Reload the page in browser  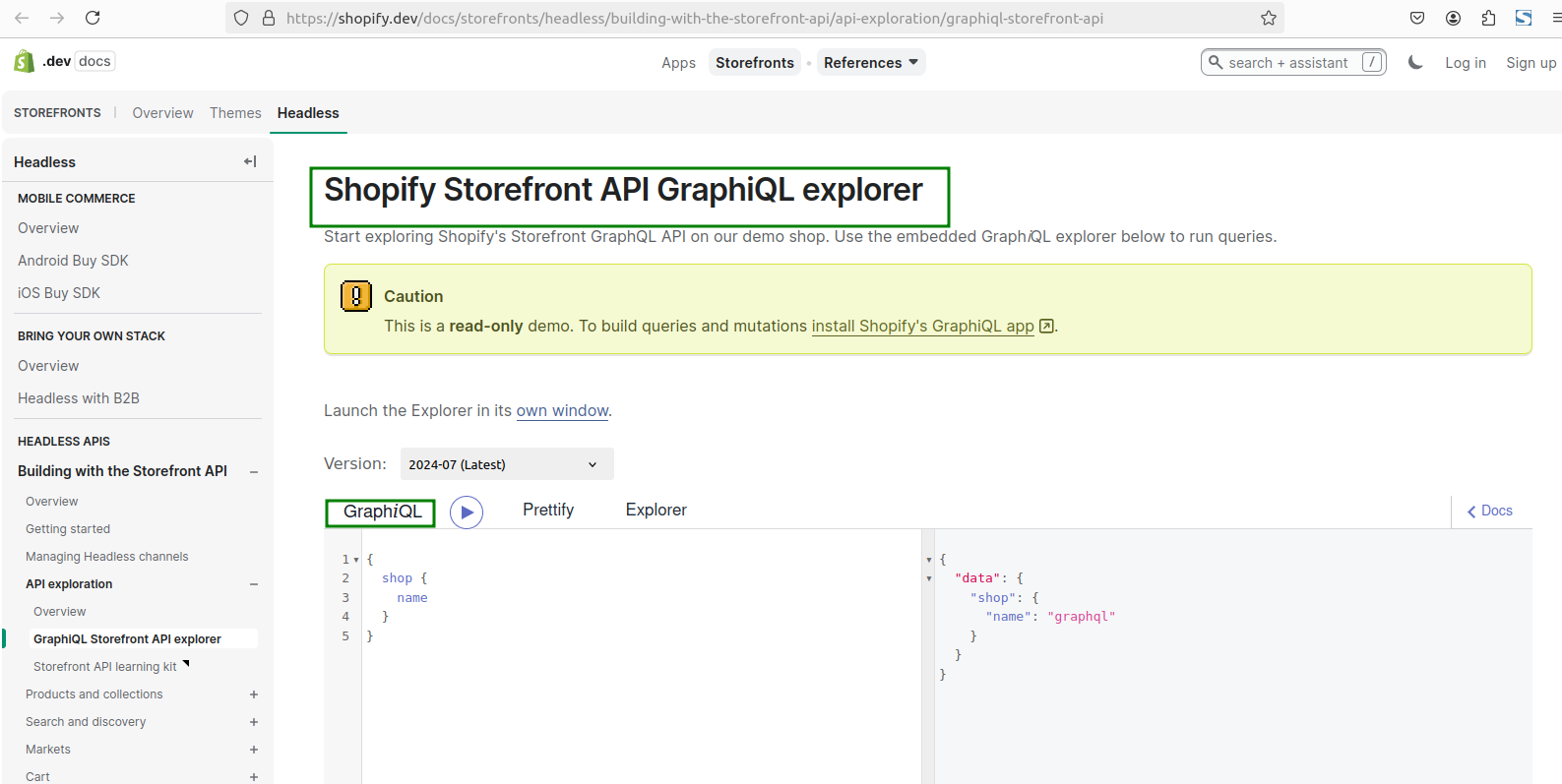click(93, 18)
